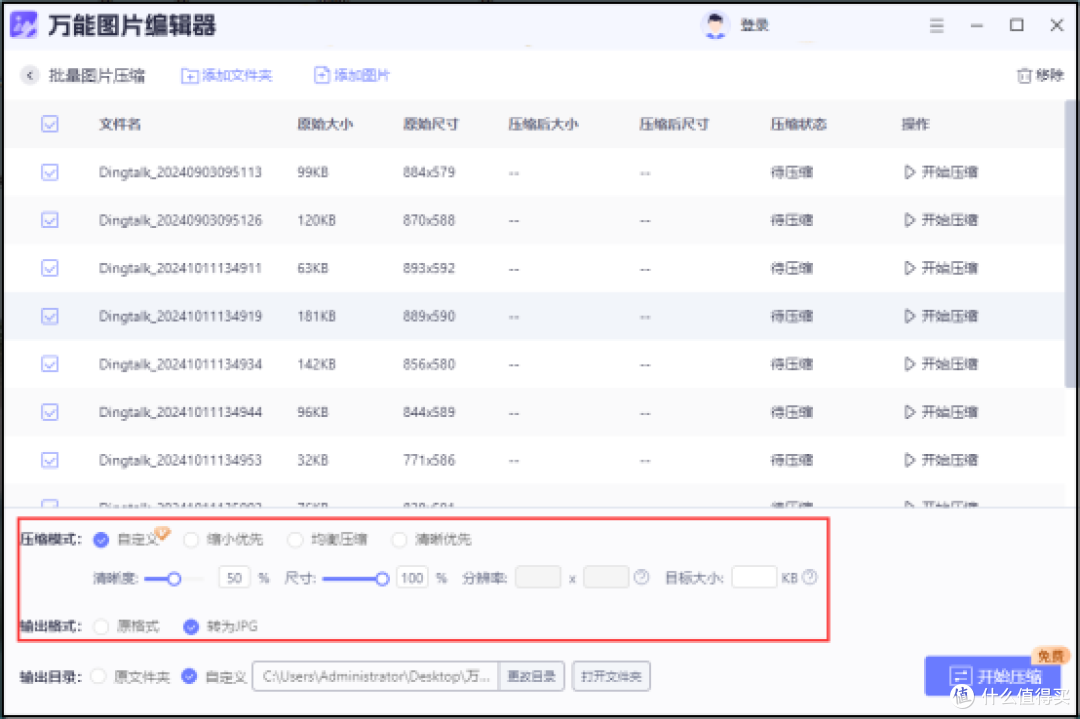This screenshot has height=719, width=1080.
Task: Click the help icon beside 目标大小
Action: [809, 577]
